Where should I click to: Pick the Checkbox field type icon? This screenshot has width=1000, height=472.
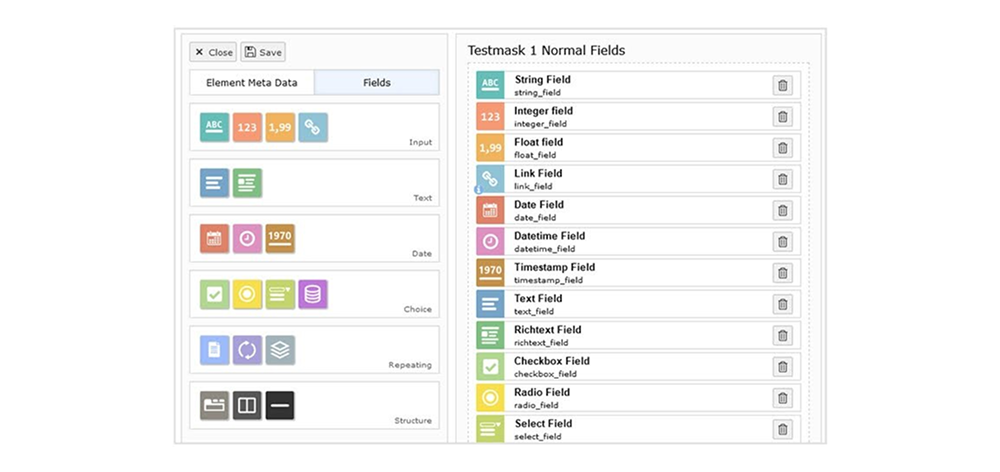pos(215,294)
